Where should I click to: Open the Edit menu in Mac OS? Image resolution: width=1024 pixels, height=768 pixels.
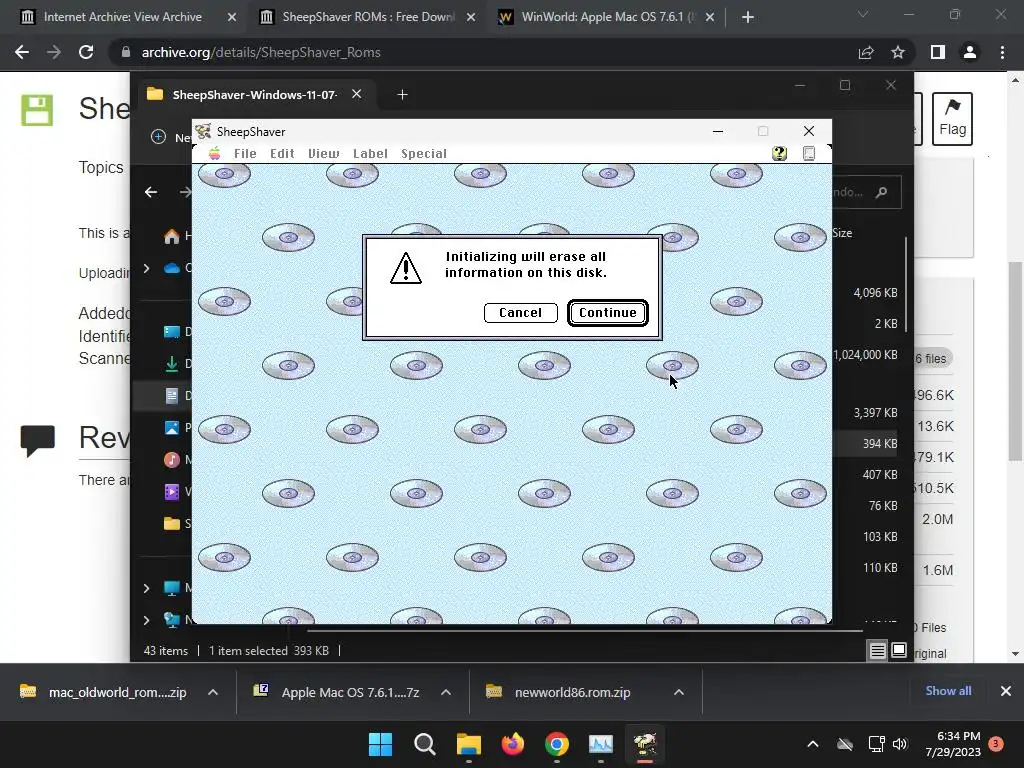(282, 153)
